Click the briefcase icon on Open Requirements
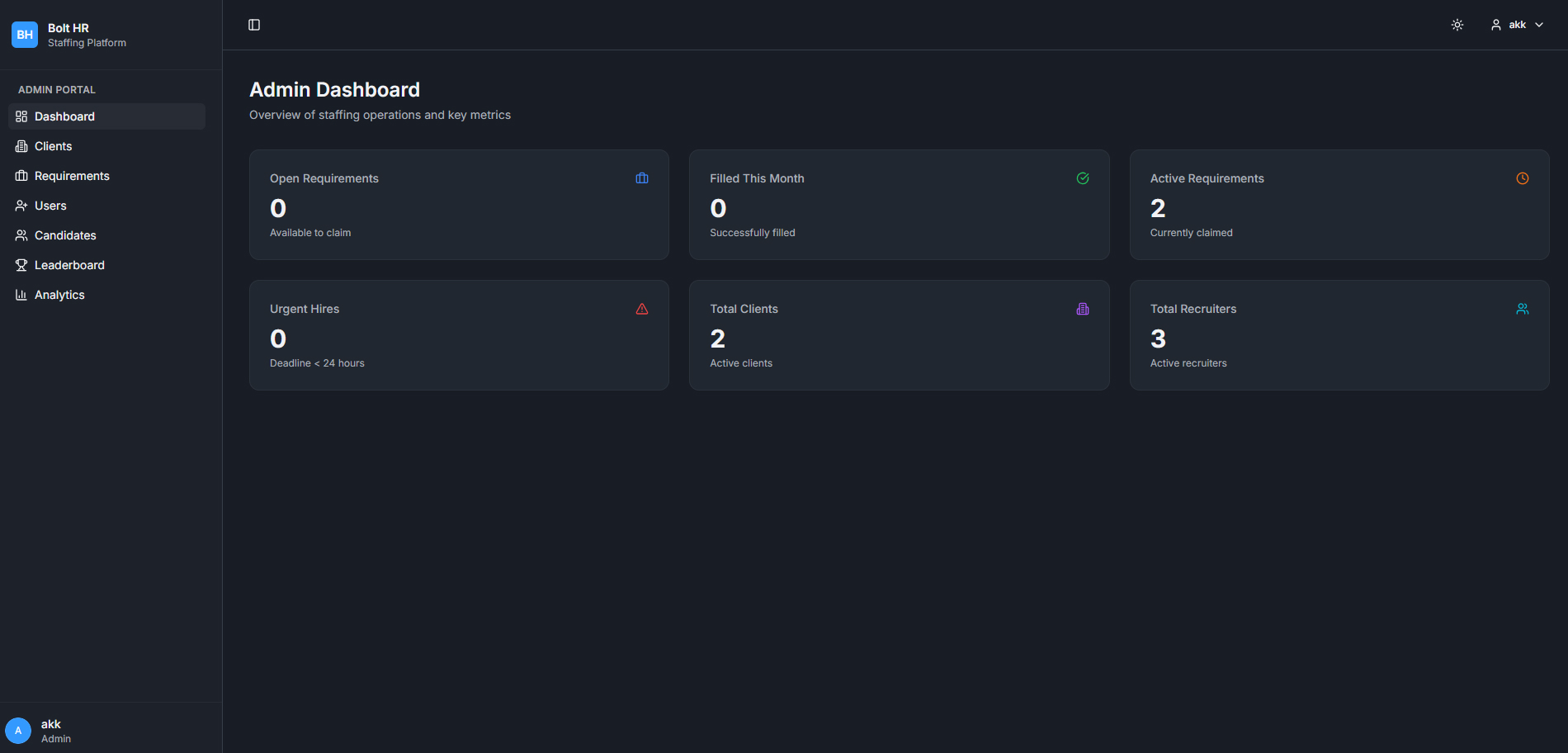 (642, 178)
